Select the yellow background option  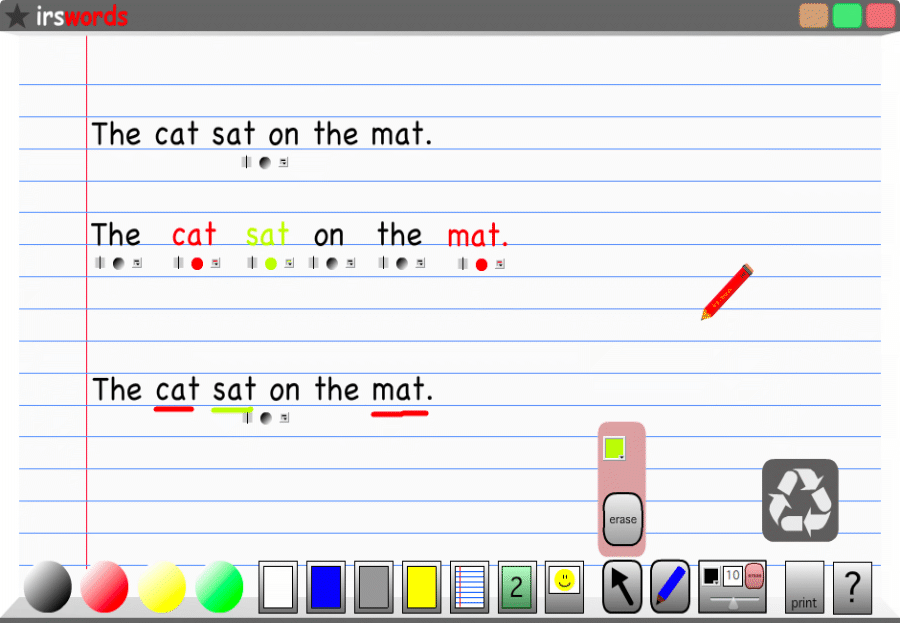(422, 586)
